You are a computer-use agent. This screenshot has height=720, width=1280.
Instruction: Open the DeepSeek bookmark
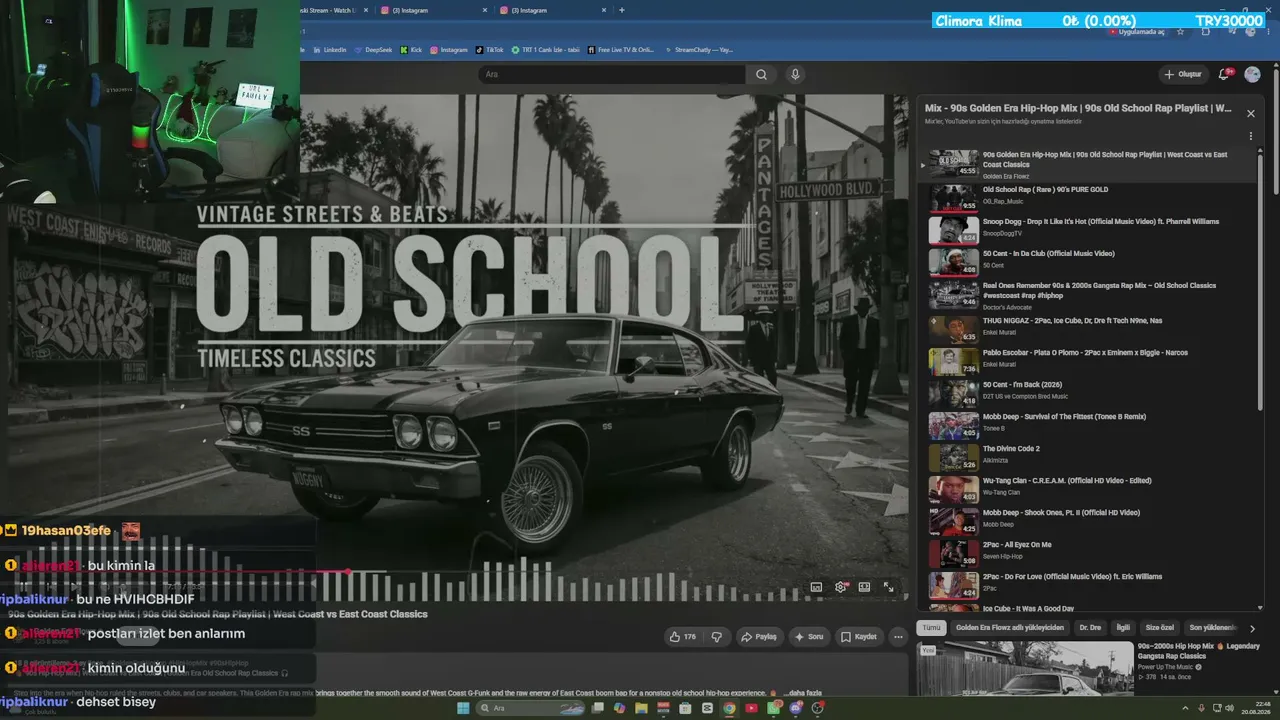[374, 49]
